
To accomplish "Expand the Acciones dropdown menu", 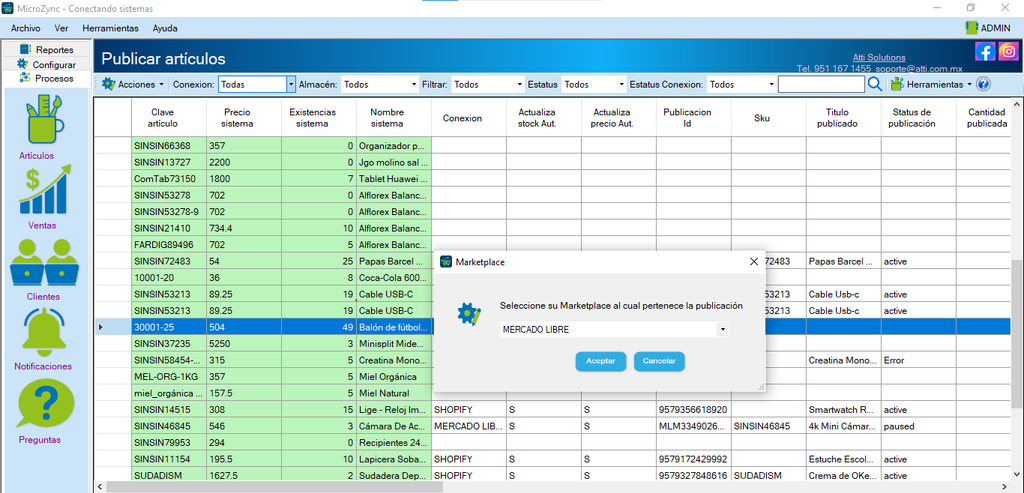I will (x=161, y=85).
